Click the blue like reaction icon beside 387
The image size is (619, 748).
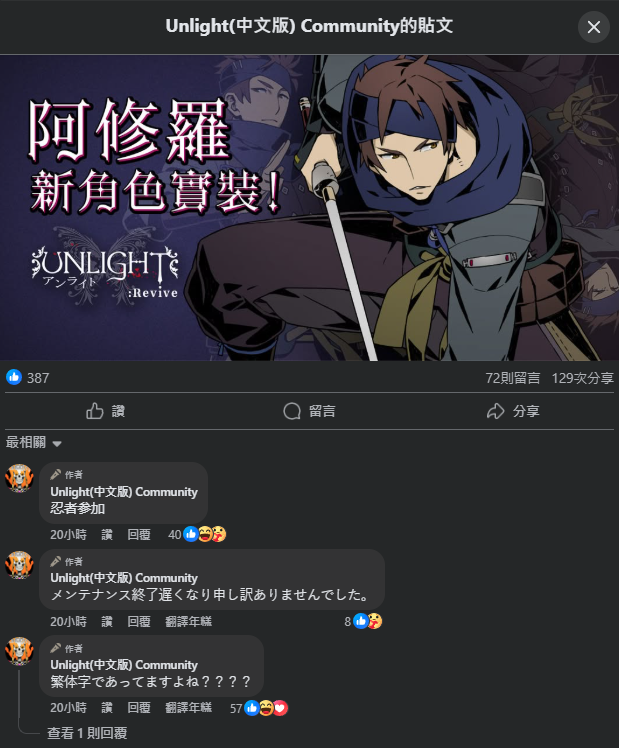coord(14,377)
